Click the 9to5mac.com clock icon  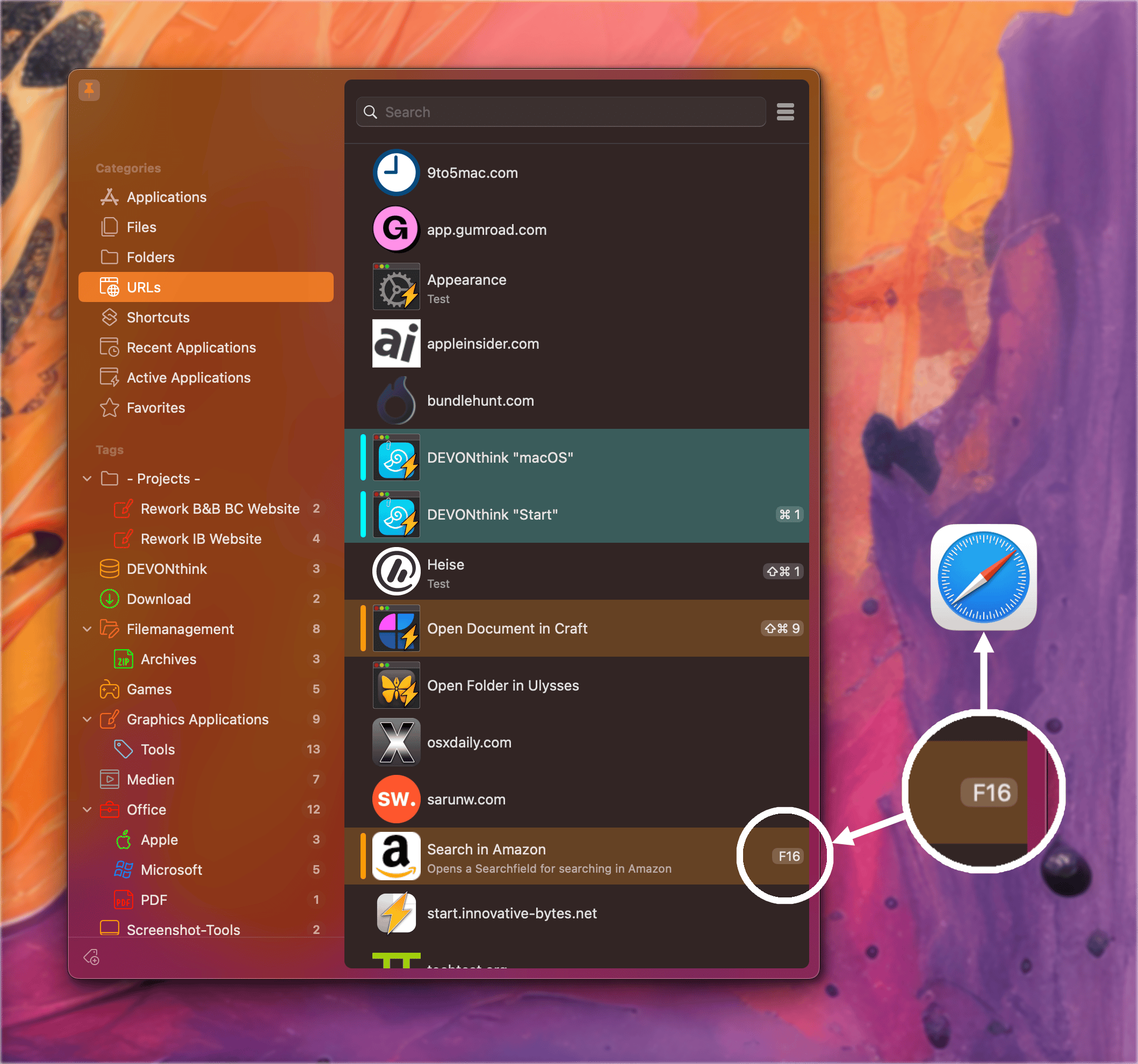396,172
